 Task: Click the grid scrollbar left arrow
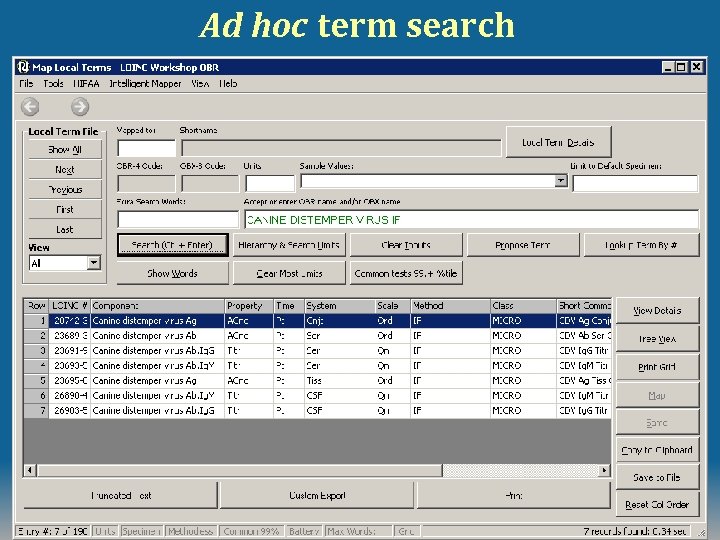[x=30, y=470]
